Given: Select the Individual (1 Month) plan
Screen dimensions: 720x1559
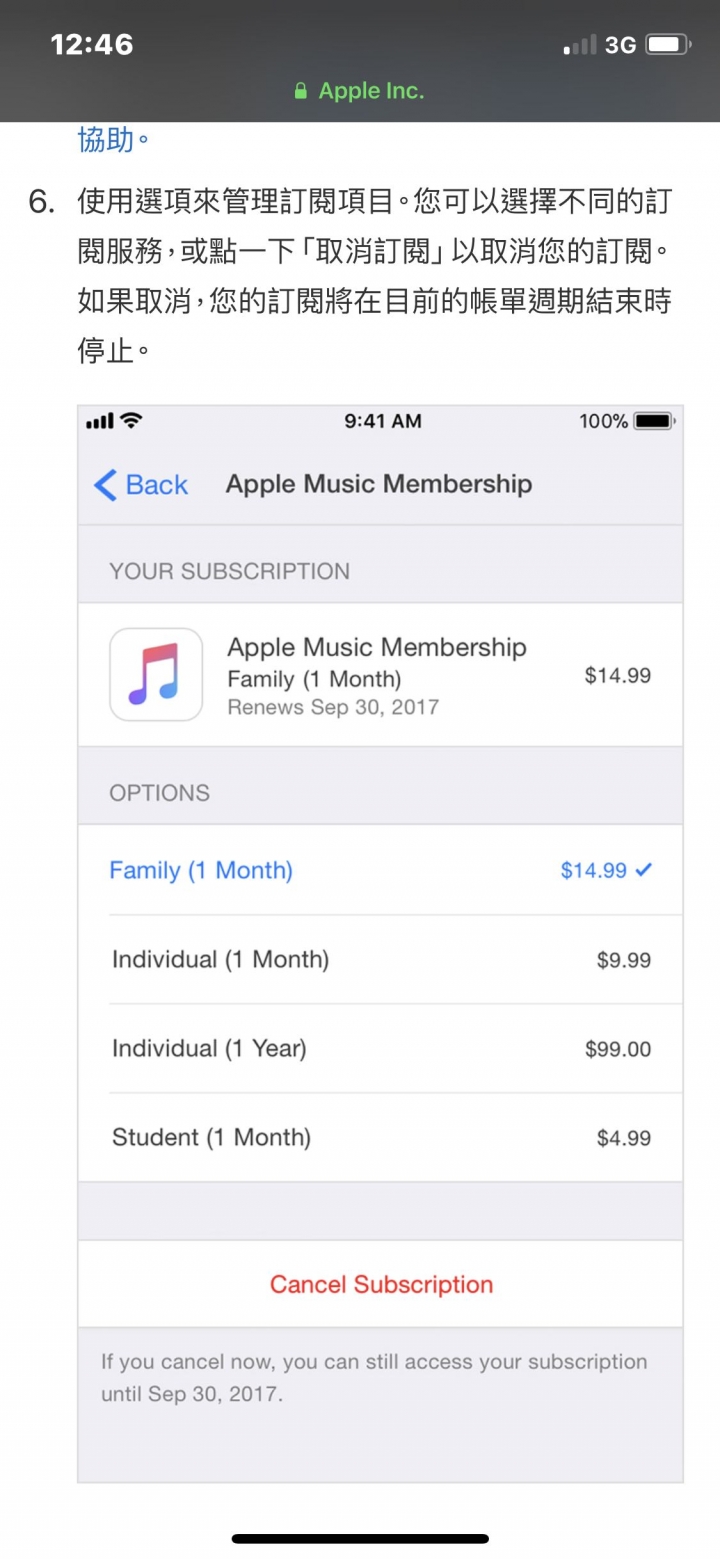Looking at the screenshot, I should click(381, 960).
